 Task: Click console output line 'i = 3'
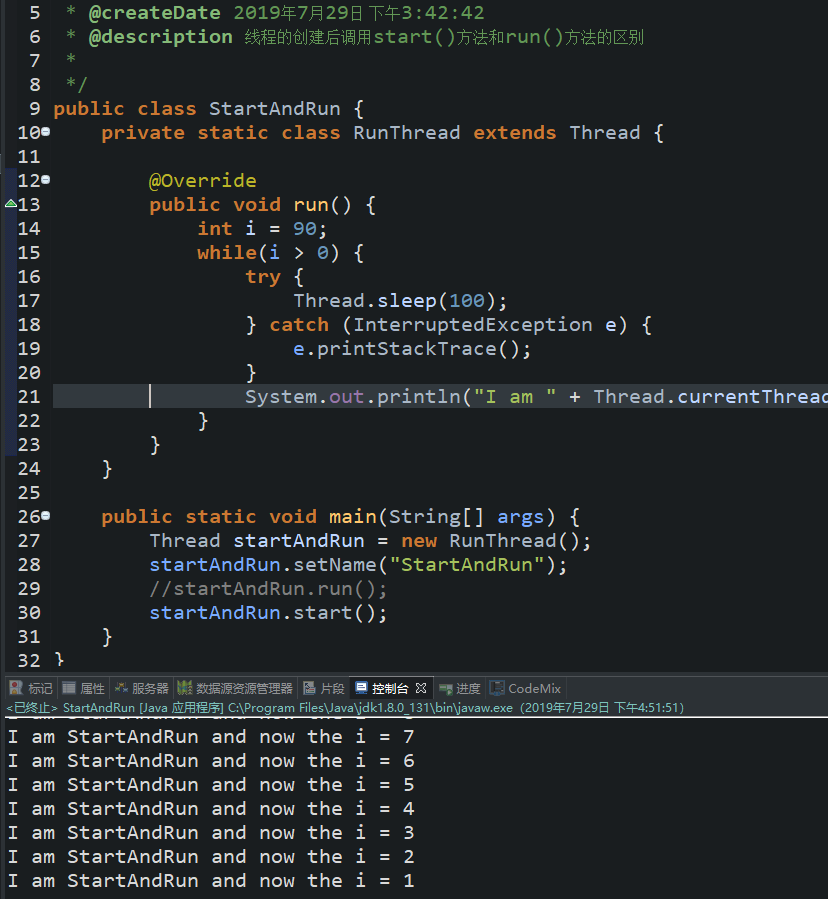click(x=210, y=833)
